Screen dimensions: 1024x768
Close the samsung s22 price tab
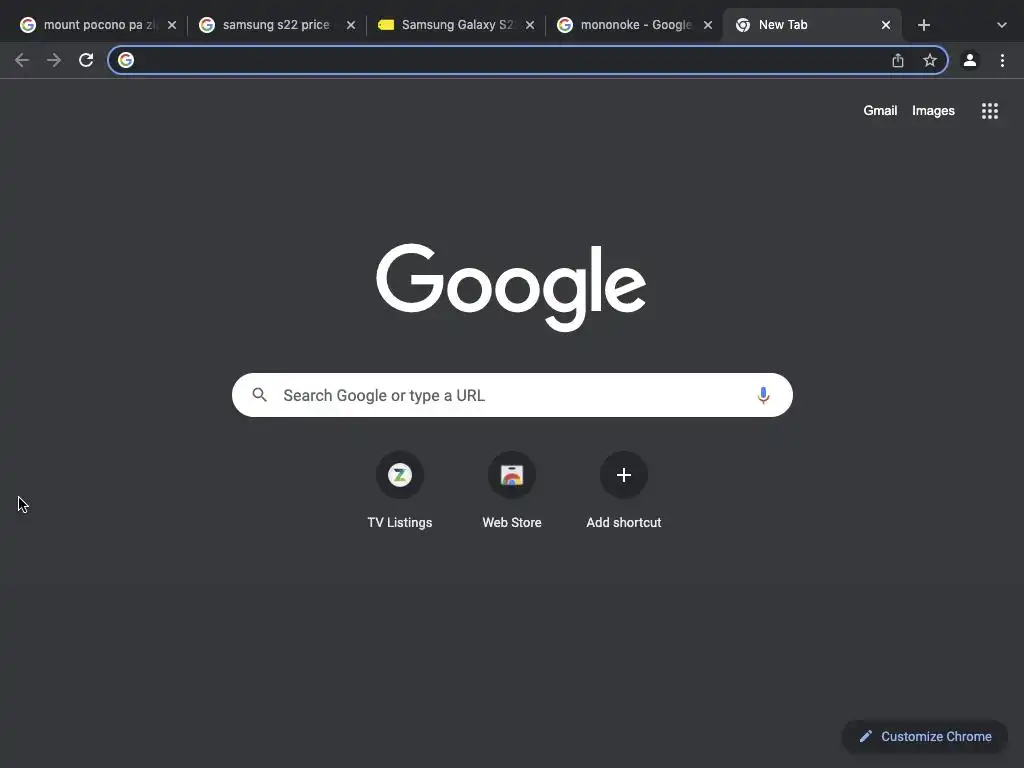(351, 25)
